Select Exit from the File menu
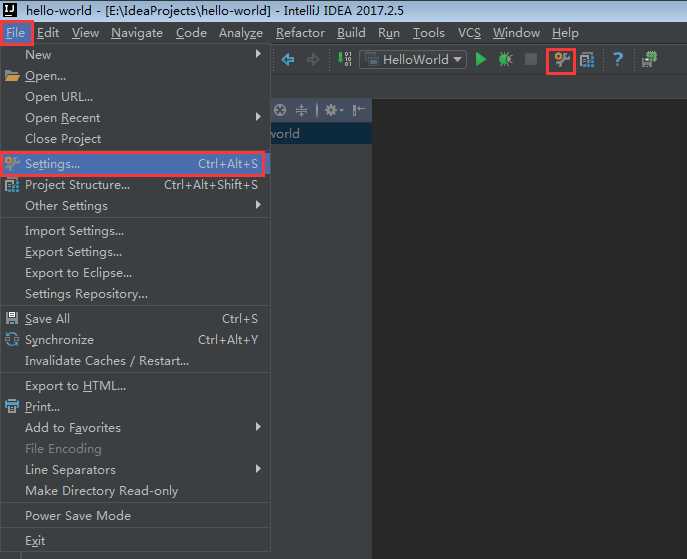The width and height of the screenshot is (687, 559). click(x=135, y=541)
